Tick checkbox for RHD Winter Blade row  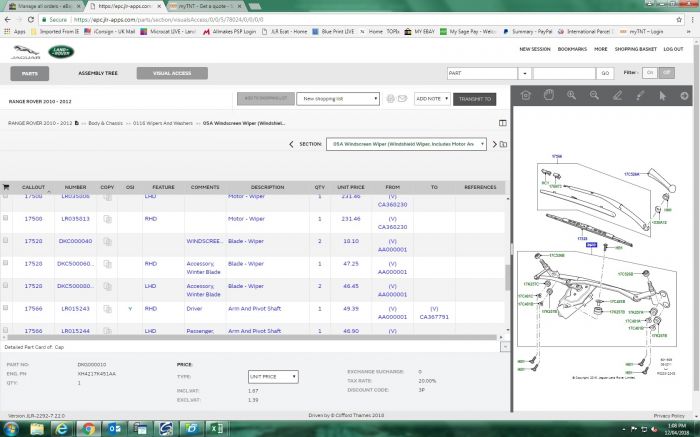coord(5,263)
